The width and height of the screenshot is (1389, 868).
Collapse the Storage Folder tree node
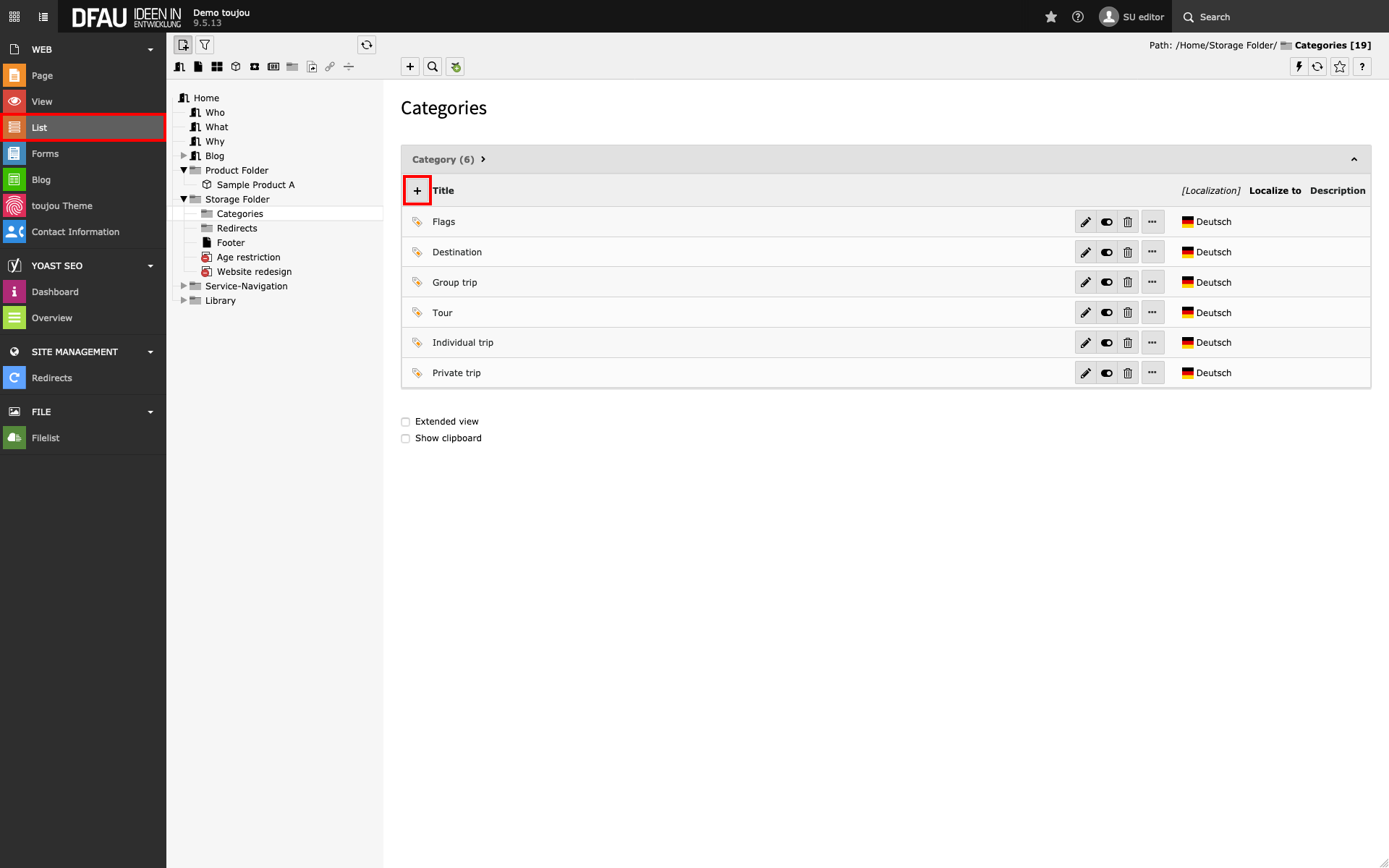(x=184, y=199)
